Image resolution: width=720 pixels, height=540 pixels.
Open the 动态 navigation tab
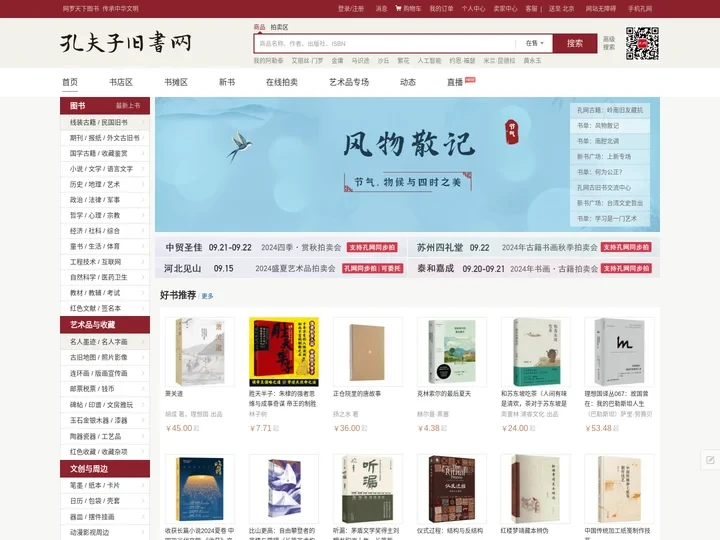(408, 82)
